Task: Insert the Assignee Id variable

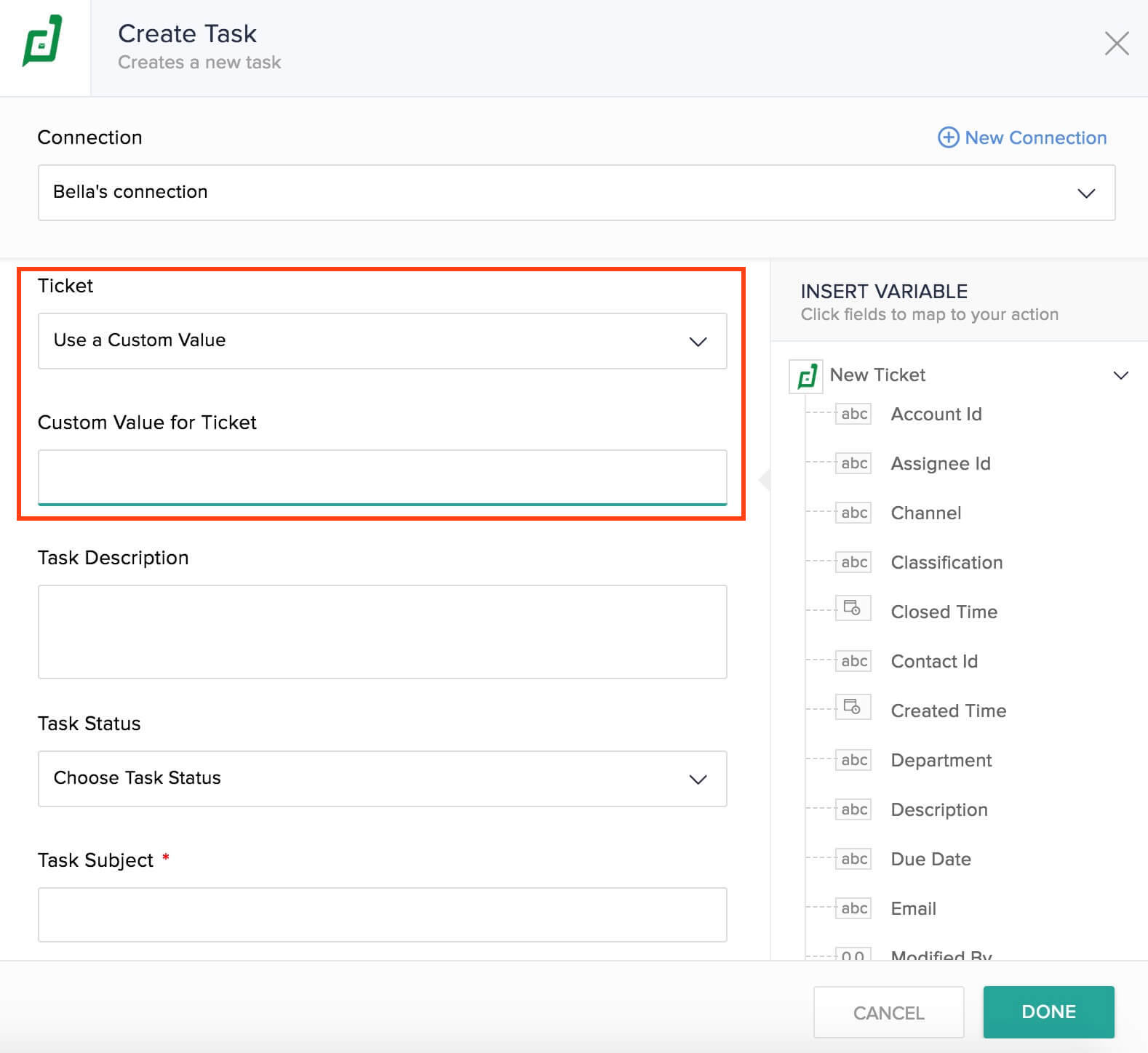Action: (941, 464)
